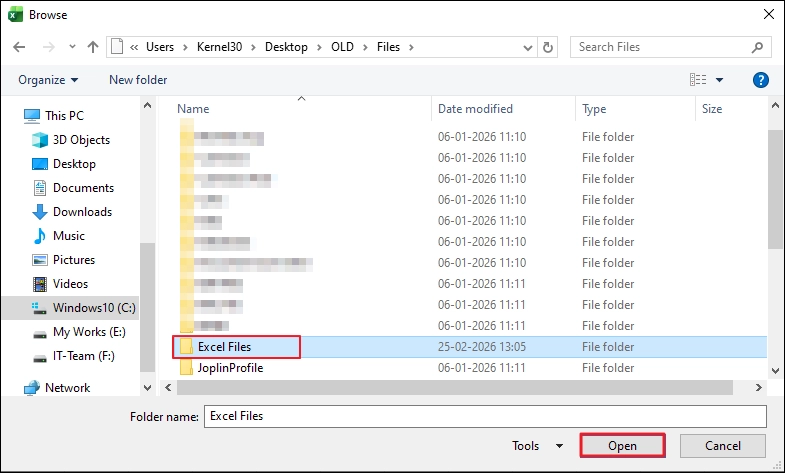Click the Downloads arrow icon
Image resolution: width=785 pixels, height=473 pixels.
click(40, 212)
